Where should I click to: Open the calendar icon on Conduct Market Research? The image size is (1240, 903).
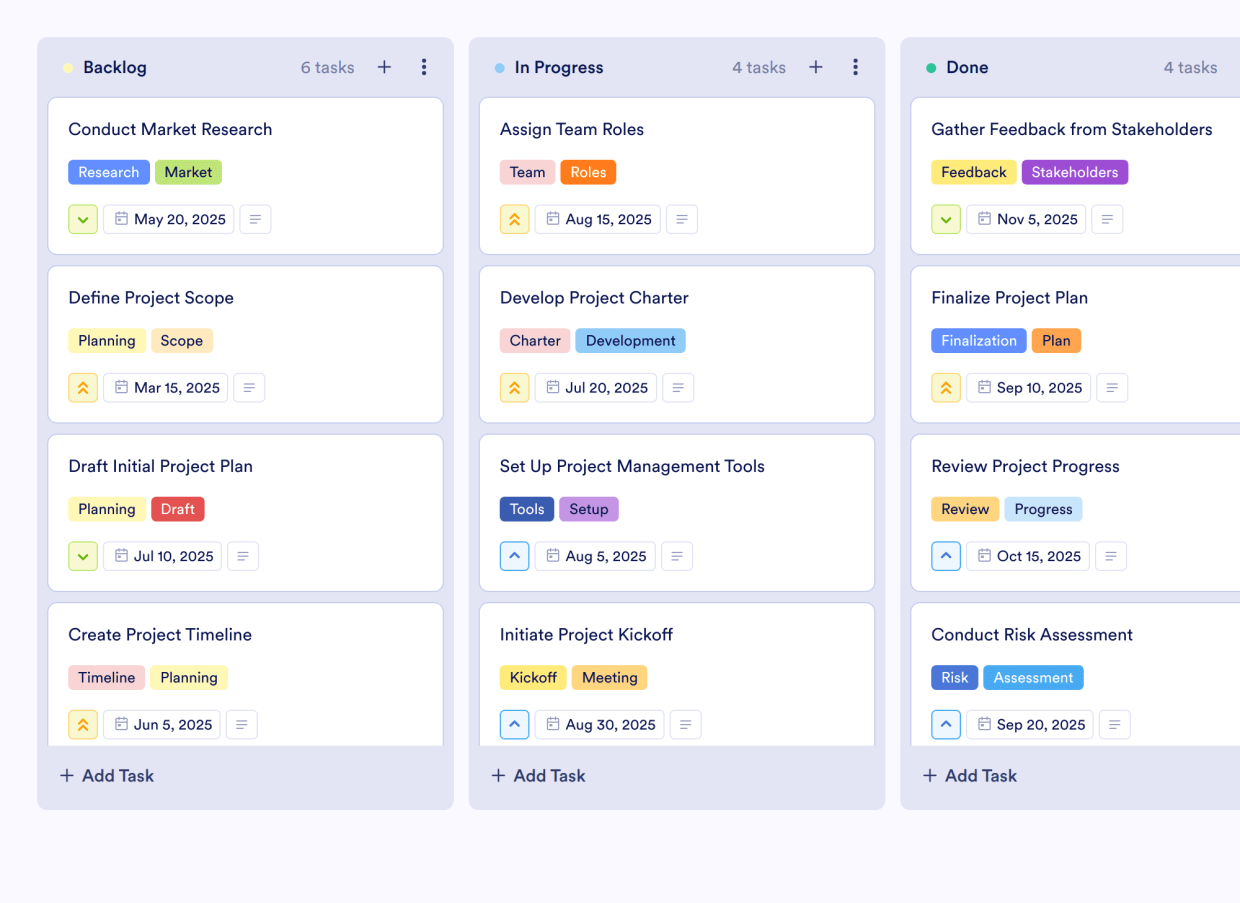tap(123, 219)
